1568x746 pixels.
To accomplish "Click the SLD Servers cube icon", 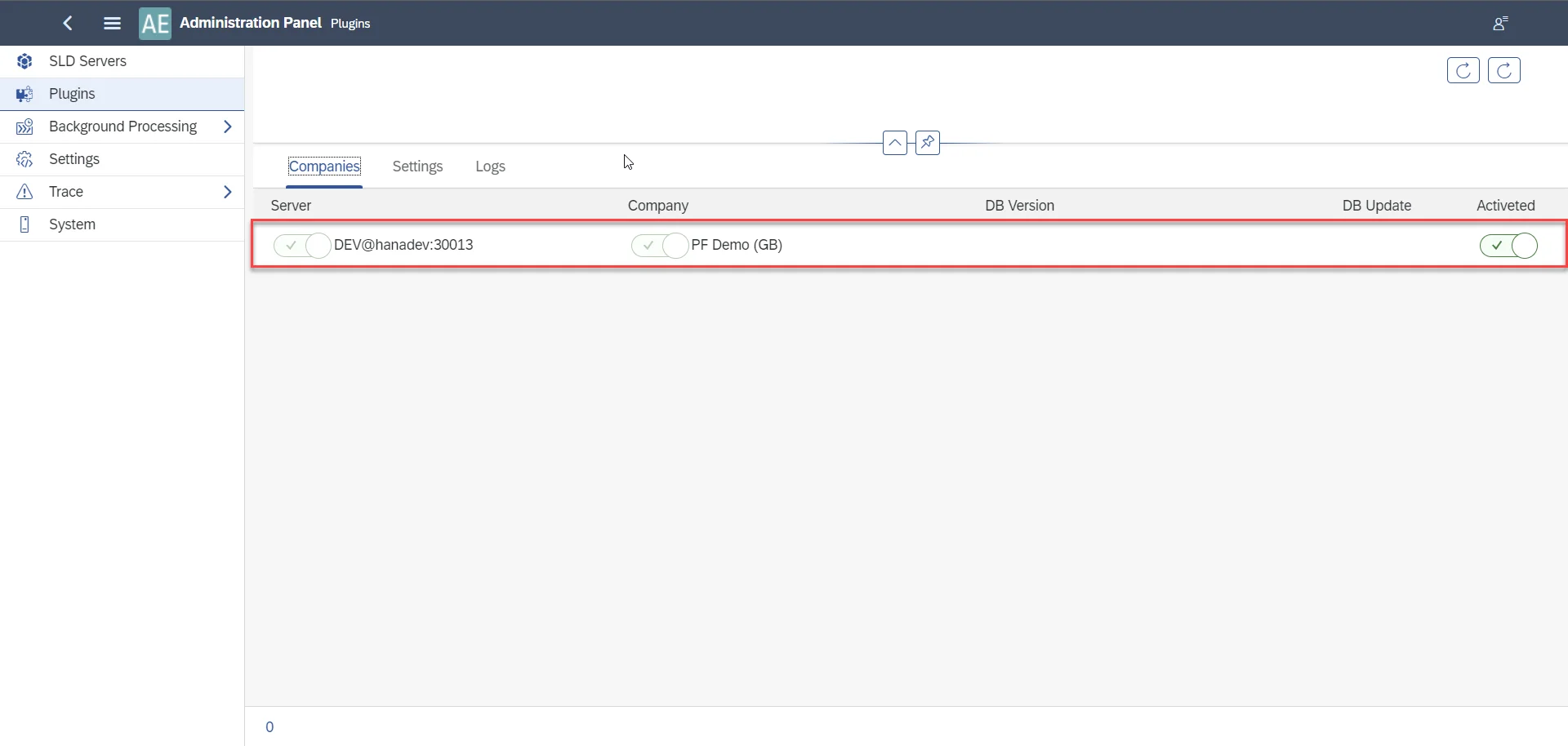I will tap(25, 61).
